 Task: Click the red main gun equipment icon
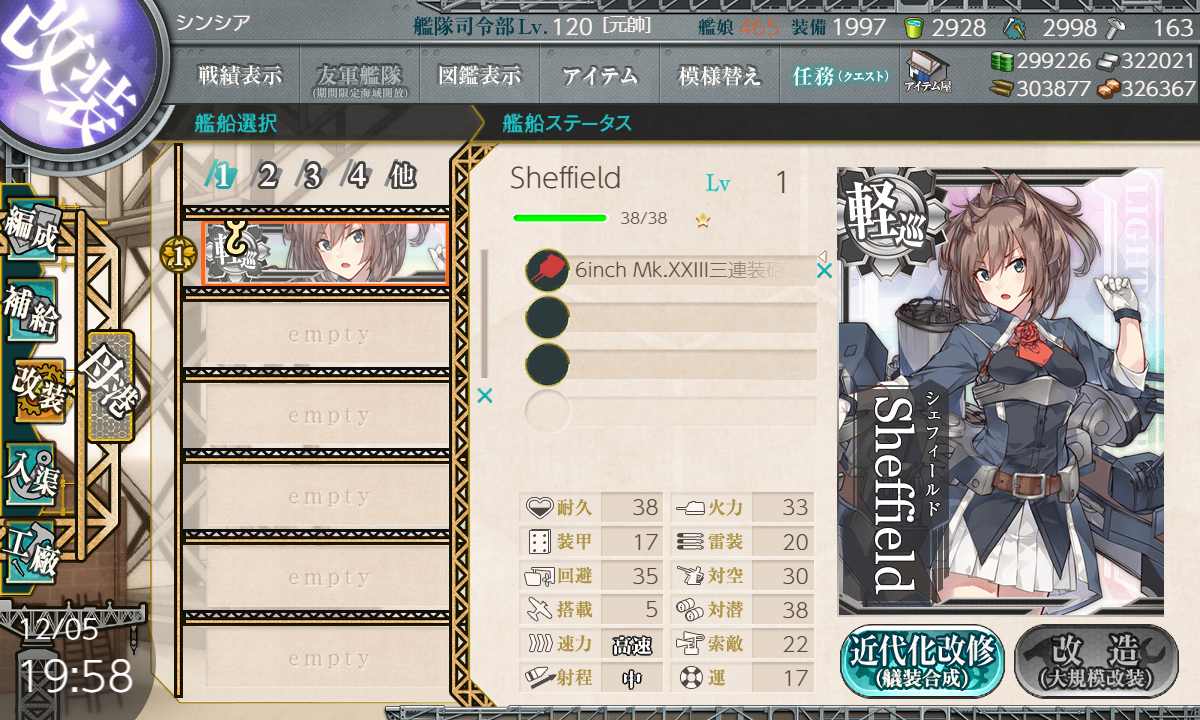click(547, 270)
